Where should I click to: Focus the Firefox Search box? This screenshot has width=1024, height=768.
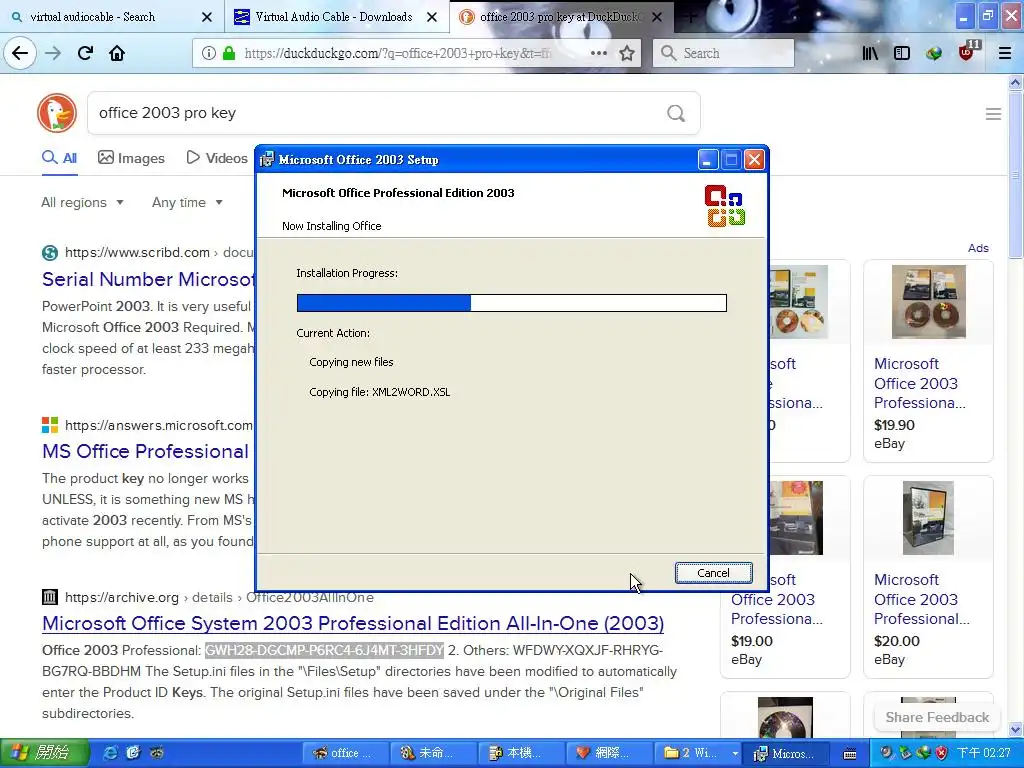[x=724, y=53]
